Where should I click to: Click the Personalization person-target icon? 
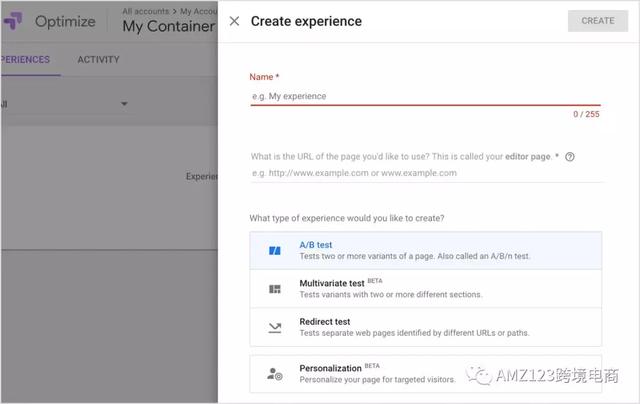[x=275, y=374]
